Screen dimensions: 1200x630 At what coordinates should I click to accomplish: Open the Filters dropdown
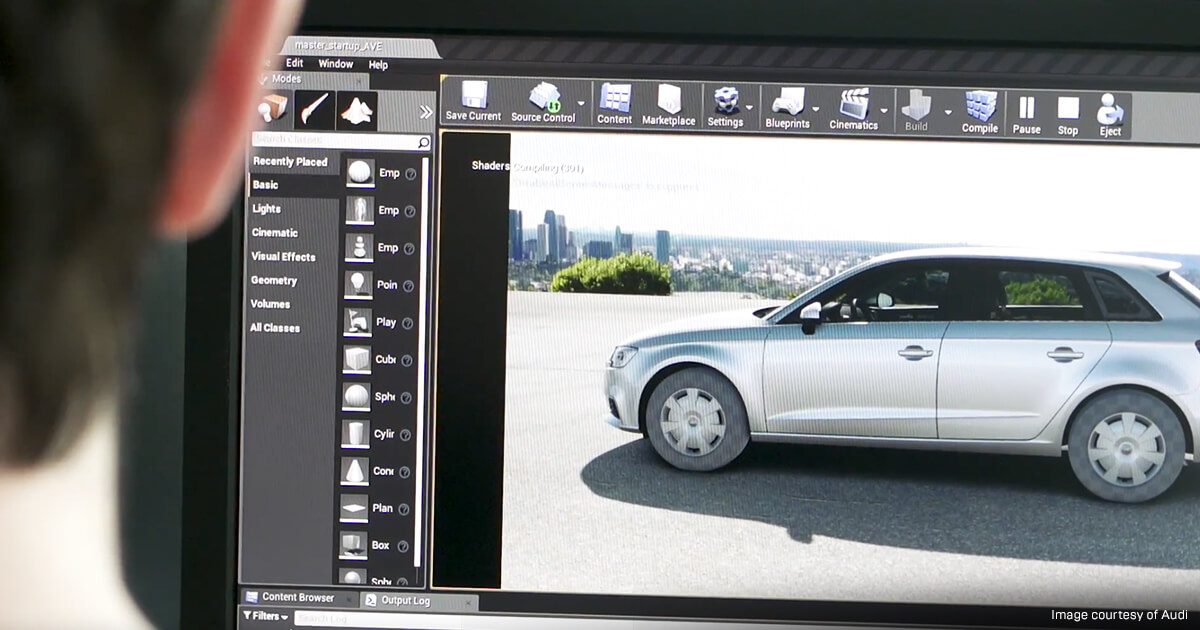tap(267, 617)
